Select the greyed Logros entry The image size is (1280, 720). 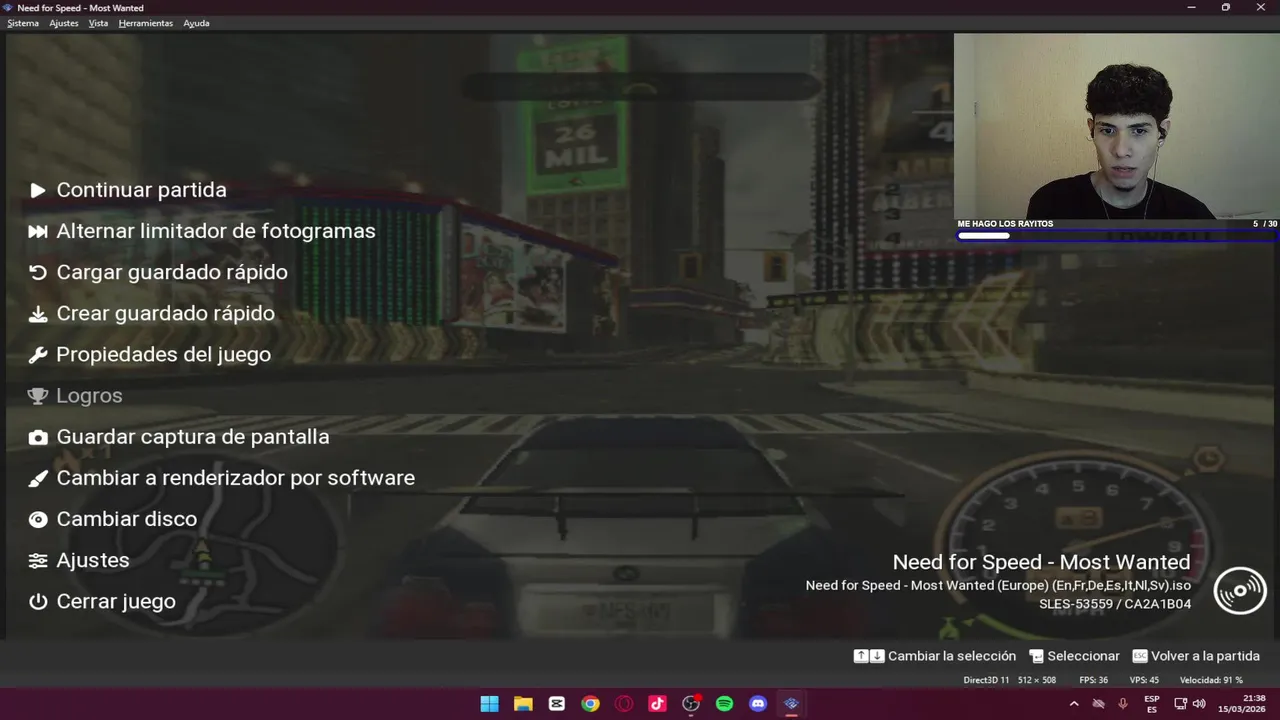(x=89, y=396)
